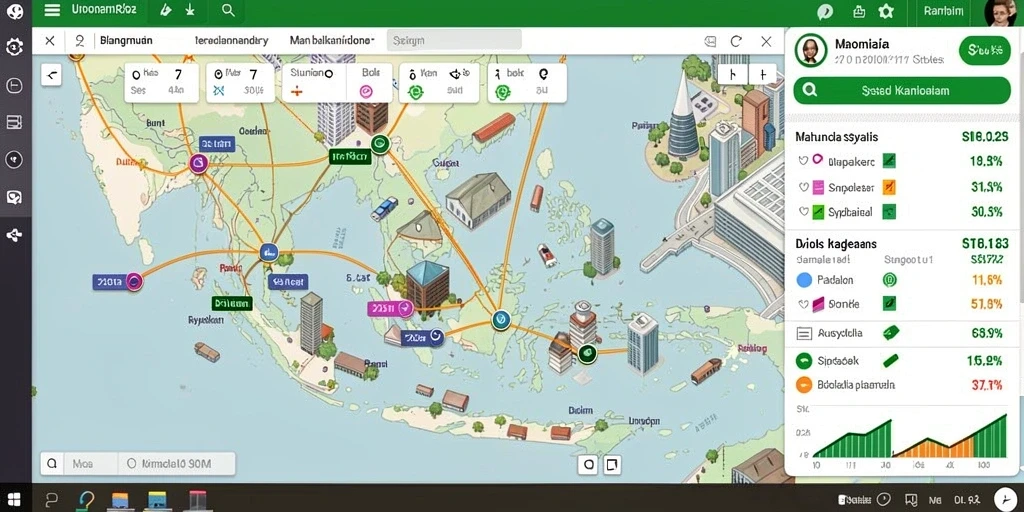Image resolution: width=1024 pixels, height=512 pixels.
Task: Click the tag icon beside the refresh icon
Action: [x=711, y=41]
